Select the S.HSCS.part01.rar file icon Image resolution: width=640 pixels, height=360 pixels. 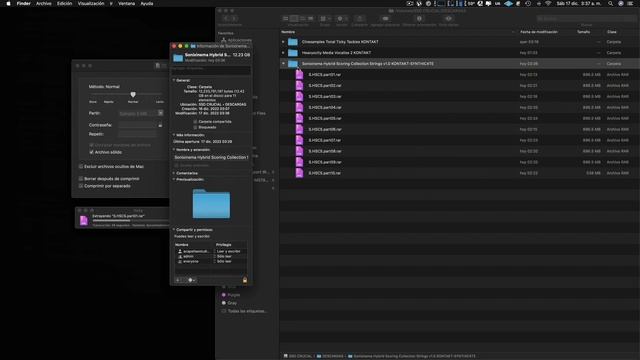click(x=299, y=75)
